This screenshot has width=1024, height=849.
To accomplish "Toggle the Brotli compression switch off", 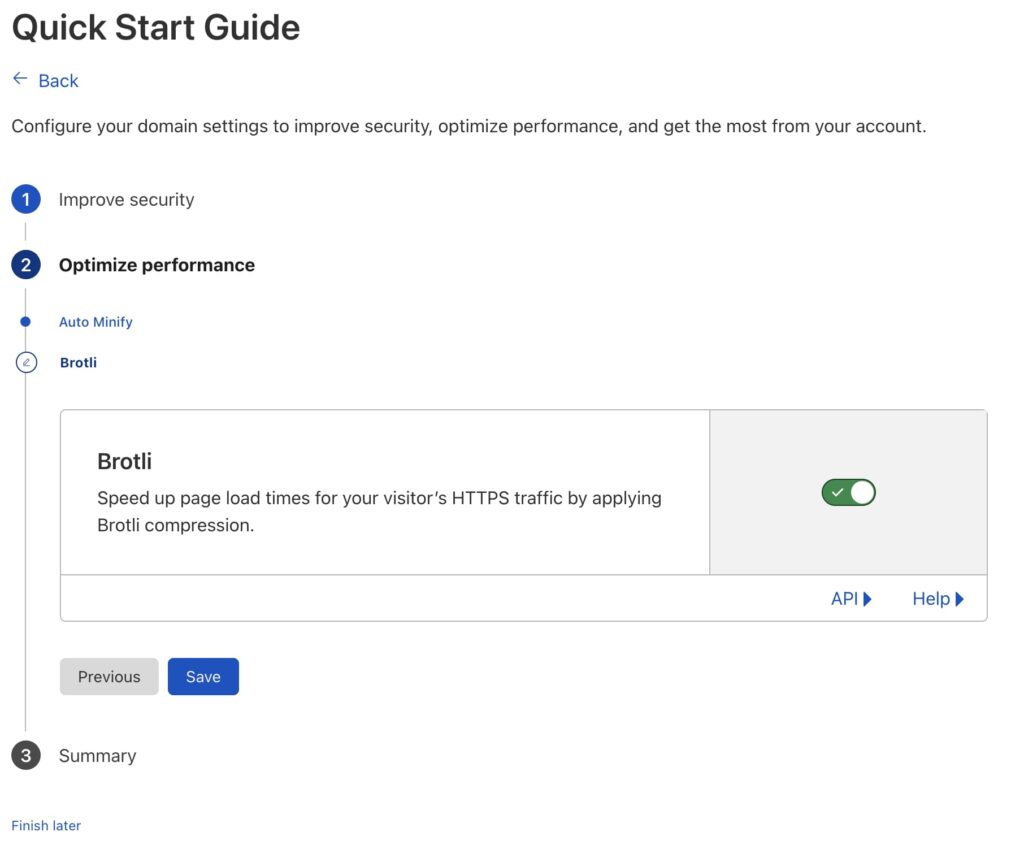I will pos(848,492).
